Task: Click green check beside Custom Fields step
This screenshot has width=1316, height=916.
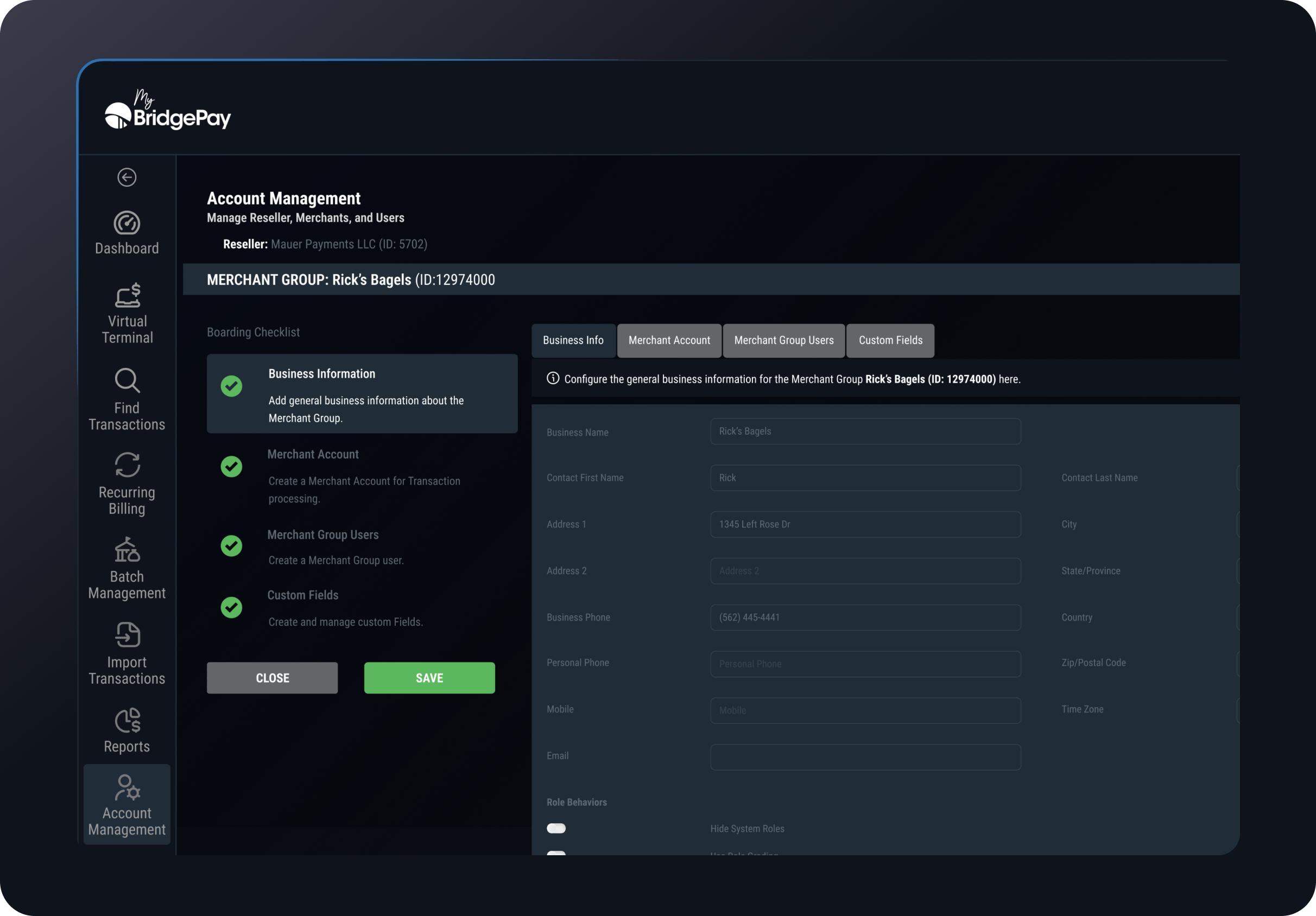Action: click(232, 607)
